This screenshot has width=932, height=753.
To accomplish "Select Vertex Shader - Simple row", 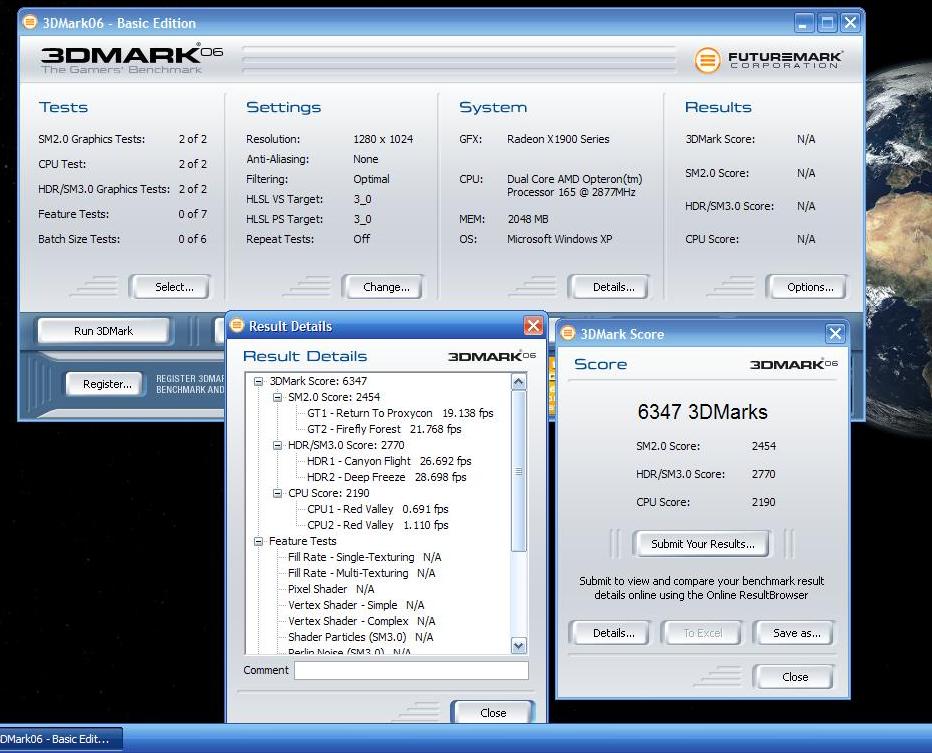I will [356, 606].
